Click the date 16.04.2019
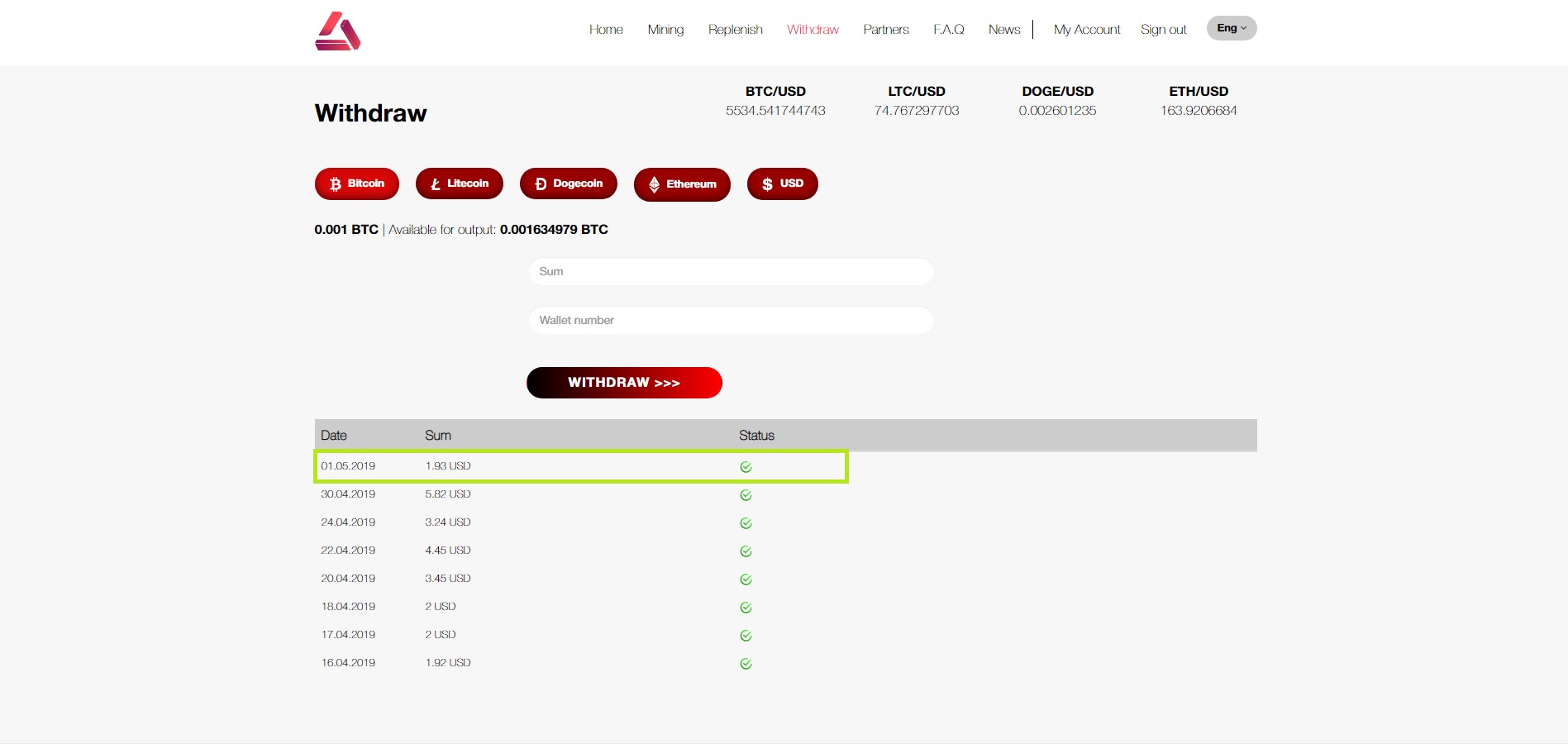 pos(348,663)
